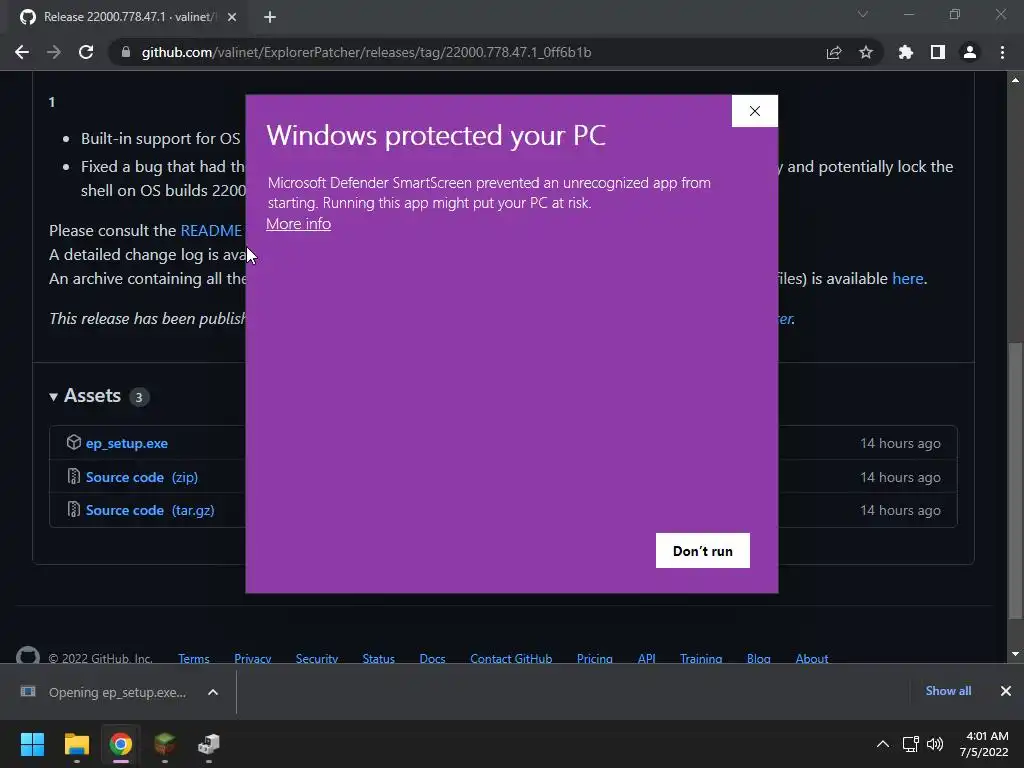Open the README link
This screenshot has width=1024, height=768.
(x=211, y=231)
